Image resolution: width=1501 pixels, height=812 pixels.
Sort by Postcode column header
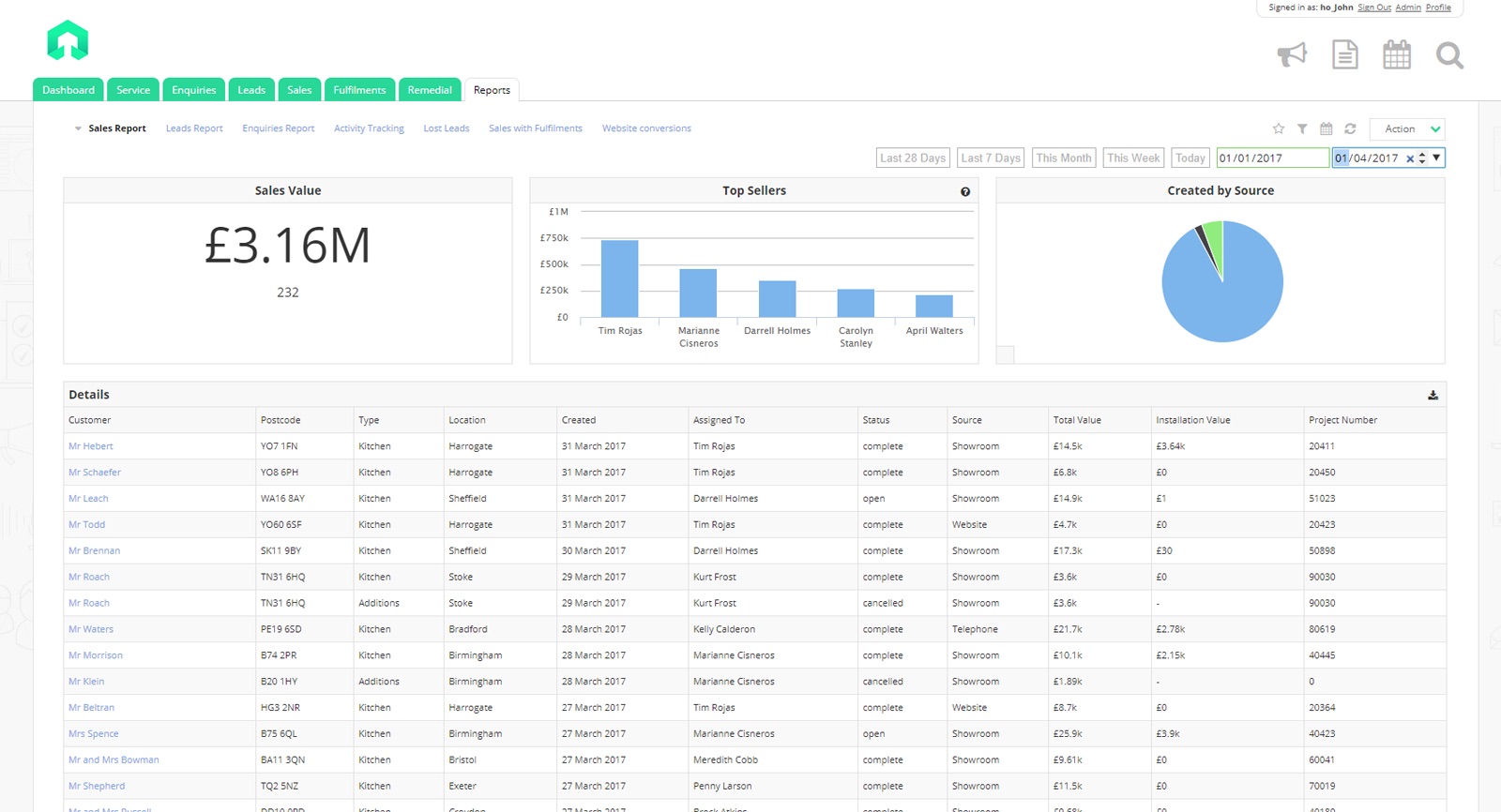pyautogui.click(x=280, y=420)
